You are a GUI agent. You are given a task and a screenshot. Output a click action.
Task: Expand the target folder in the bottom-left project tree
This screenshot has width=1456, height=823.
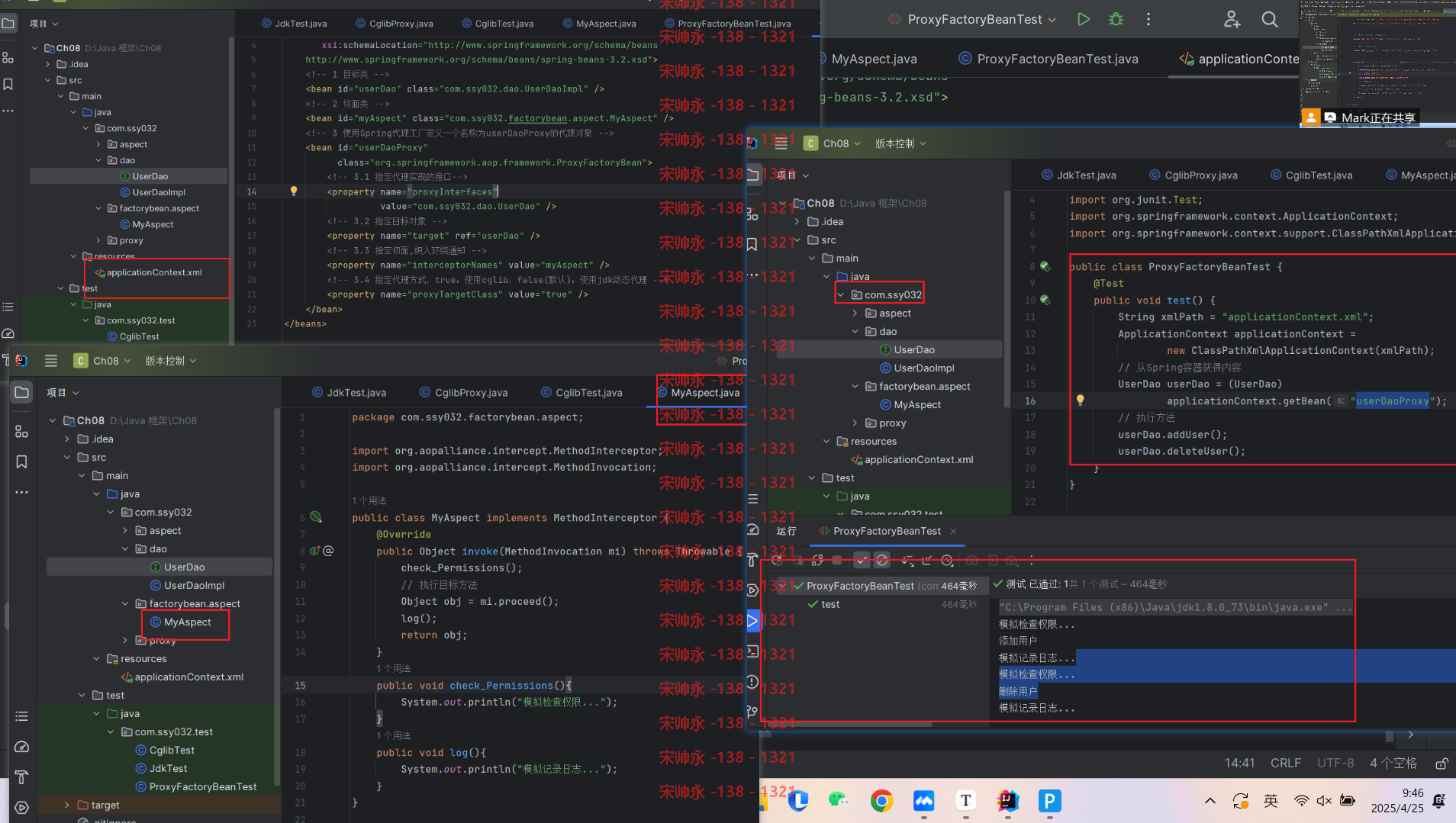pyautogui.click(x=67, y=805)
